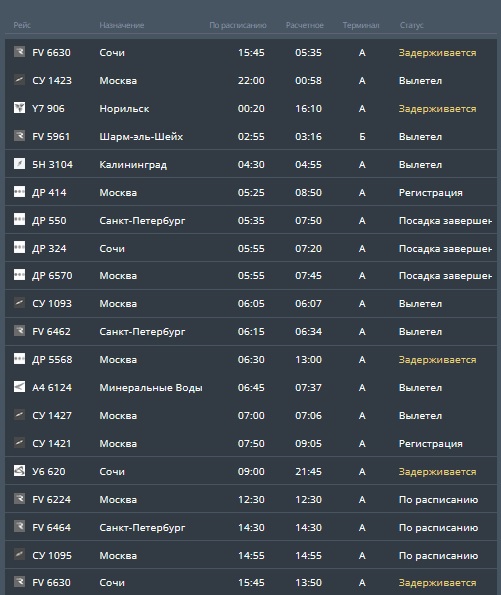Click the airline logo beside СУ 1421
Image resolution: width=501 pixels, height=595 pixels.
click(19, 442)
